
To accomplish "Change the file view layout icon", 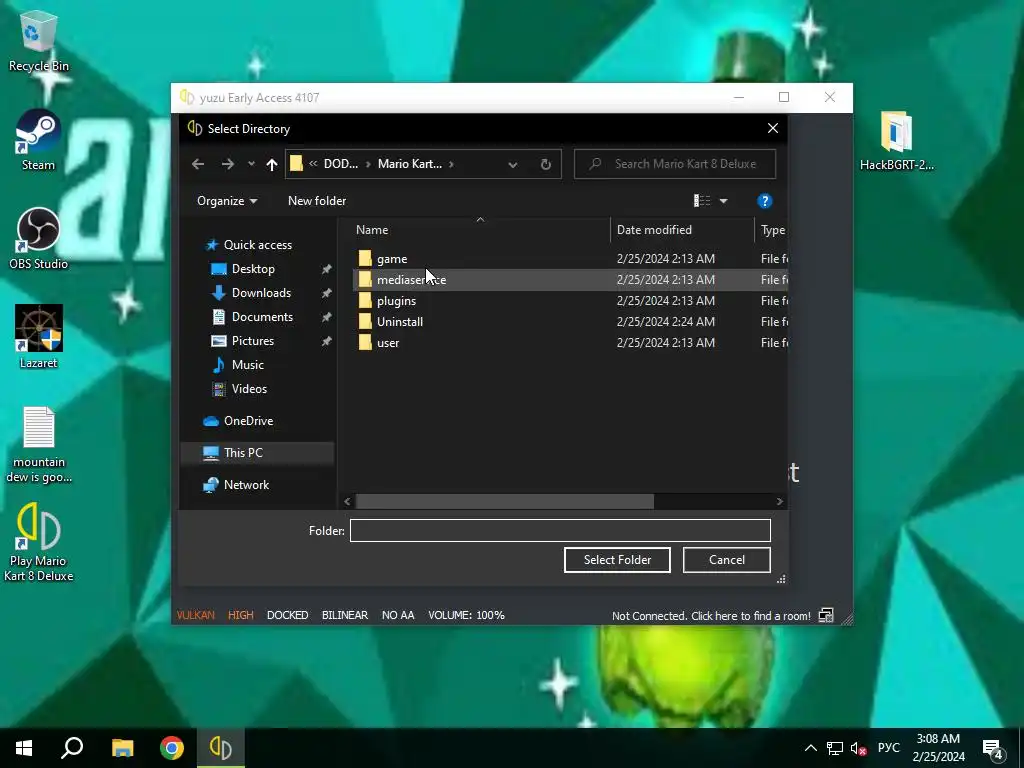I will click(x=702, y=201).
